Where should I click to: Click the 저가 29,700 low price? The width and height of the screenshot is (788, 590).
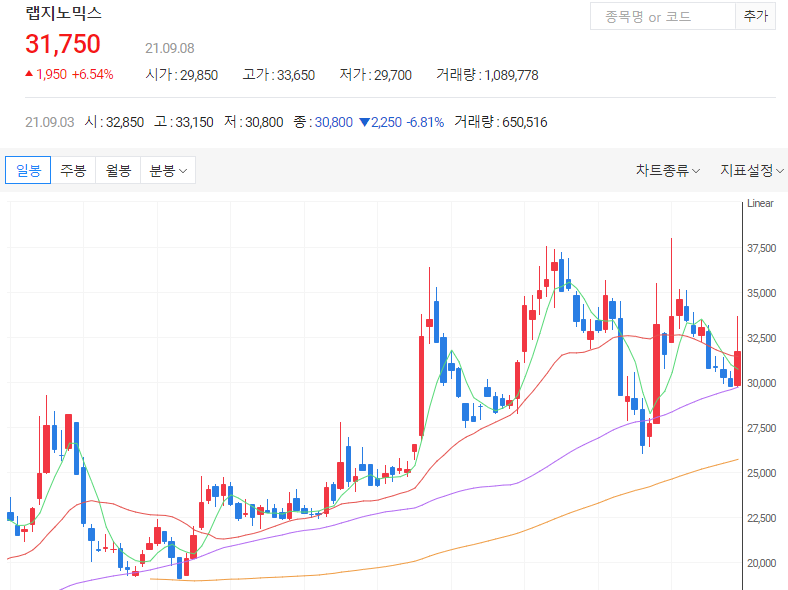pyautogui.click(x=375, y=75)
